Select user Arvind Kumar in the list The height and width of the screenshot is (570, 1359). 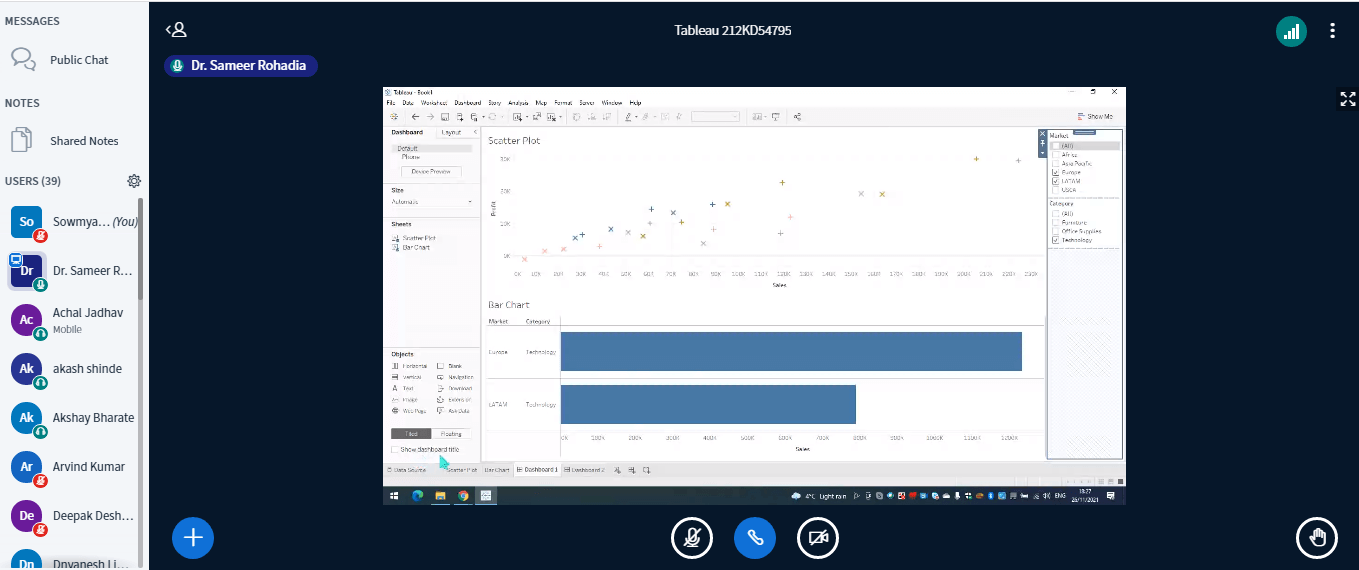pos(74,467)
